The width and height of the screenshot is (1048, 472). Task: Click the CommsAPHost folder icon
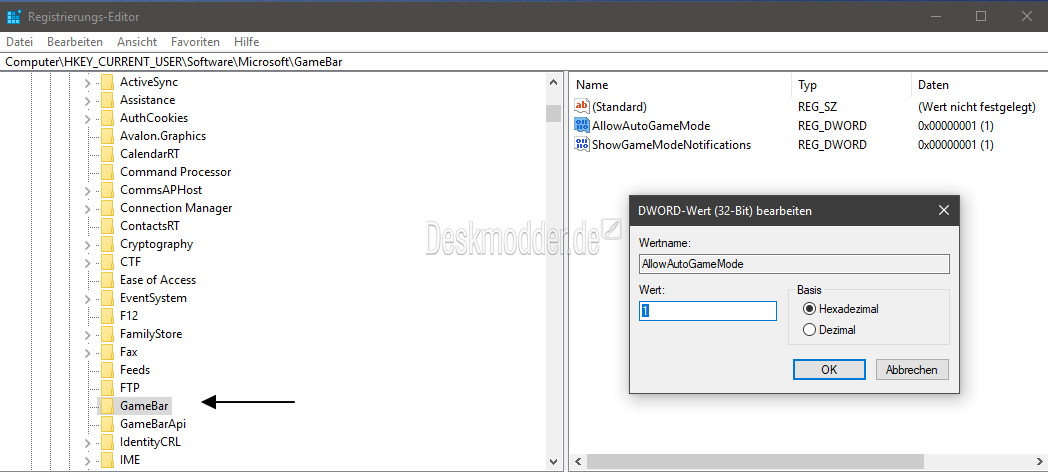coord(107,191)
